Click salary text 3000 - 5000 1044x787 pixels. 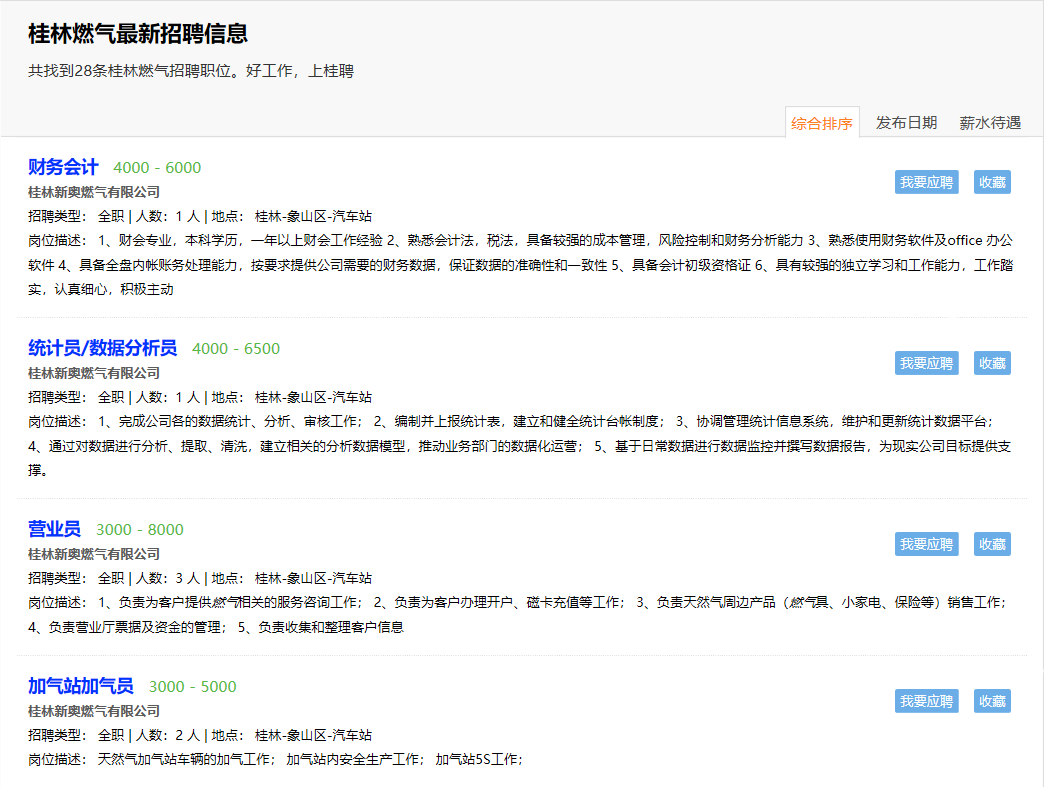192,686
